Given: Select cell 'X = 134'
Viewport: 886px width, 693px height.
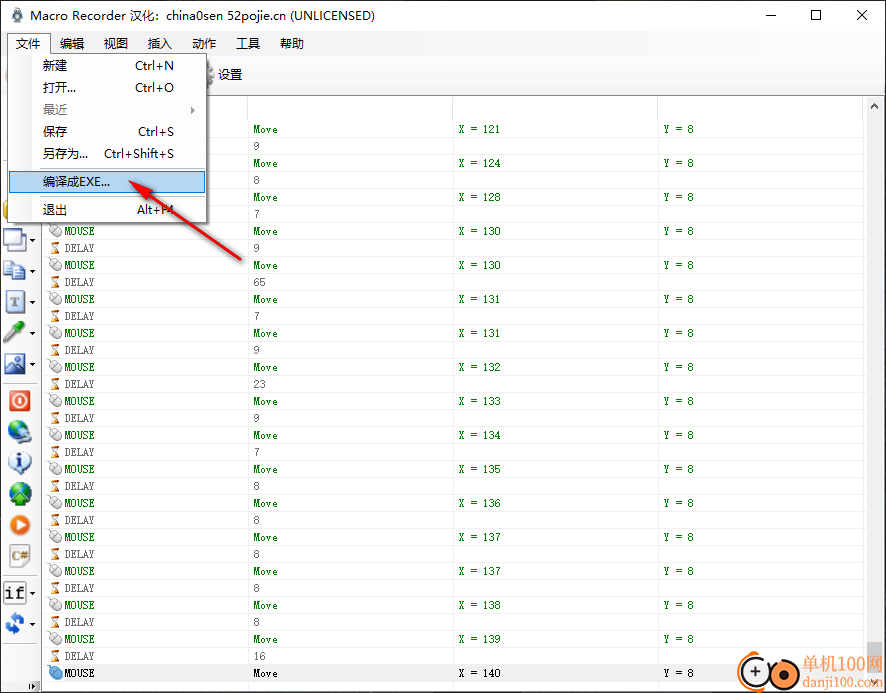Looking at the screenshot, I should pyautogui.click(x=479, y=435).
